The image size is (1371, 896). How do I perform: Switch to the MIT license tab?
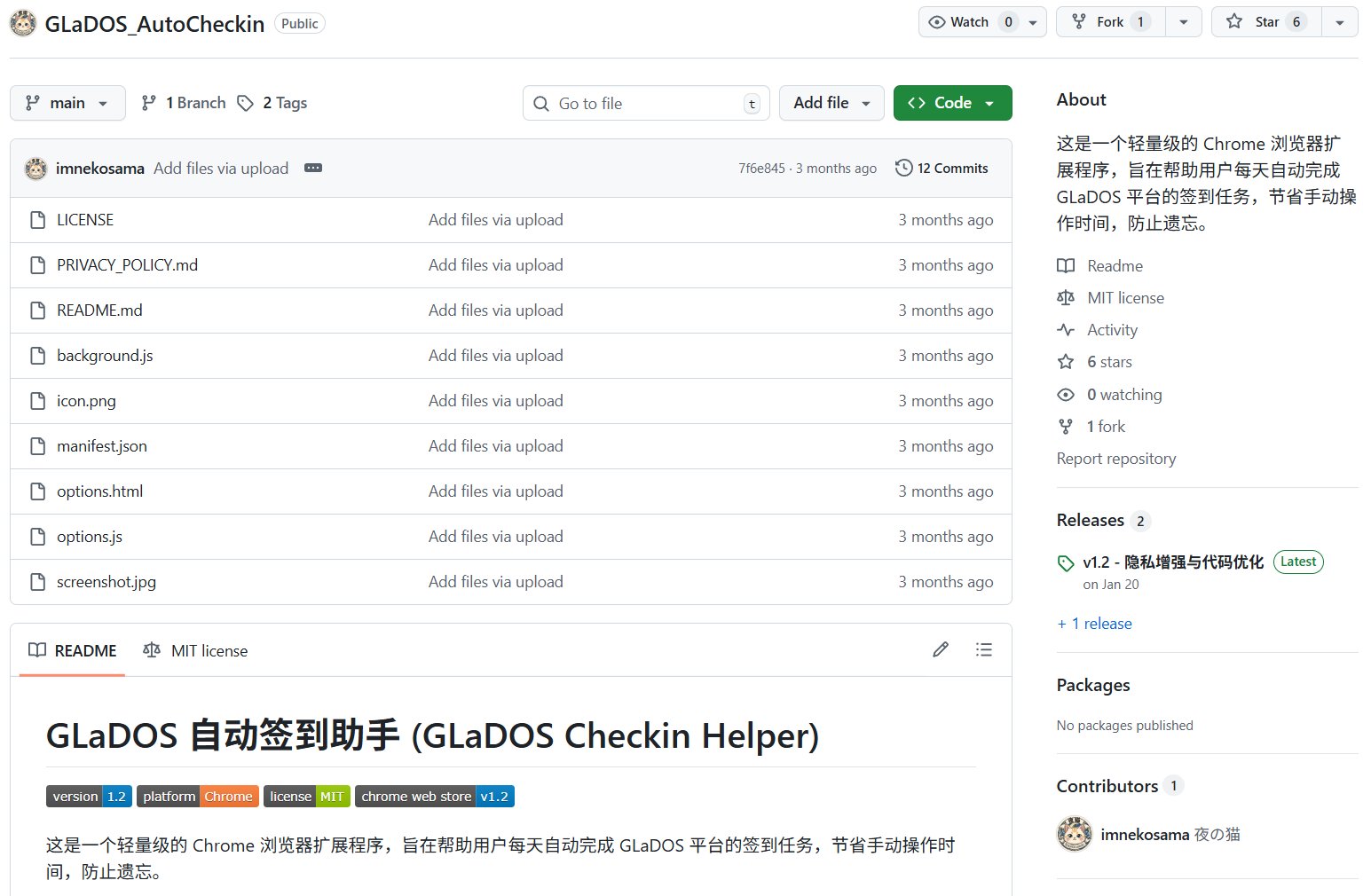tap(196, 651)
